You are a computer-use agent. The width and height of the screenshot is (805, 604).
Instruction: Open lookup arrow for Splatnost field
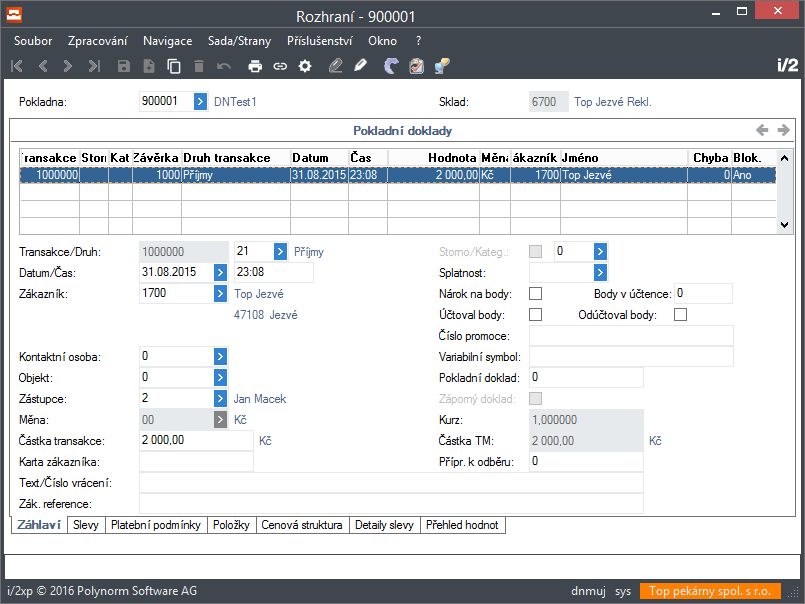[x=600, y=272]
